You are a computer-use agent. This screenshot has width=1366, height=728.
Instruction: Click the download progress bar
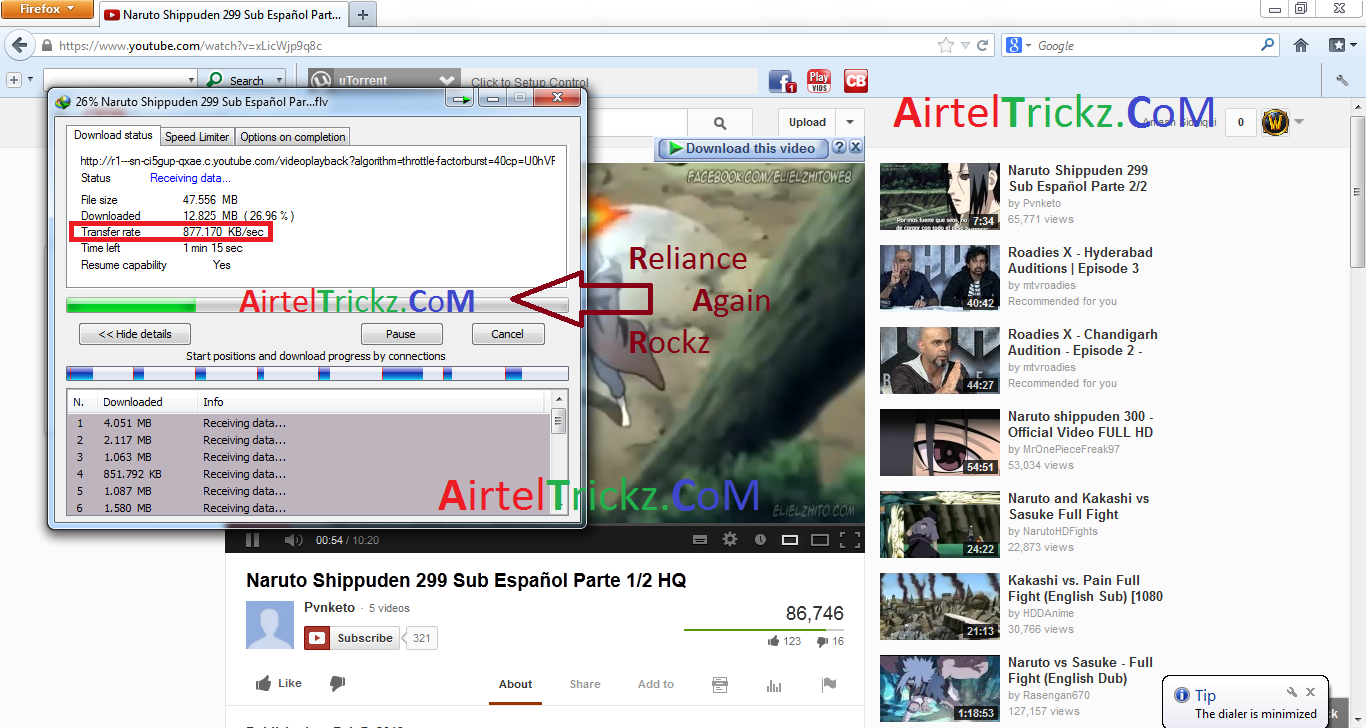pos(317,305)
